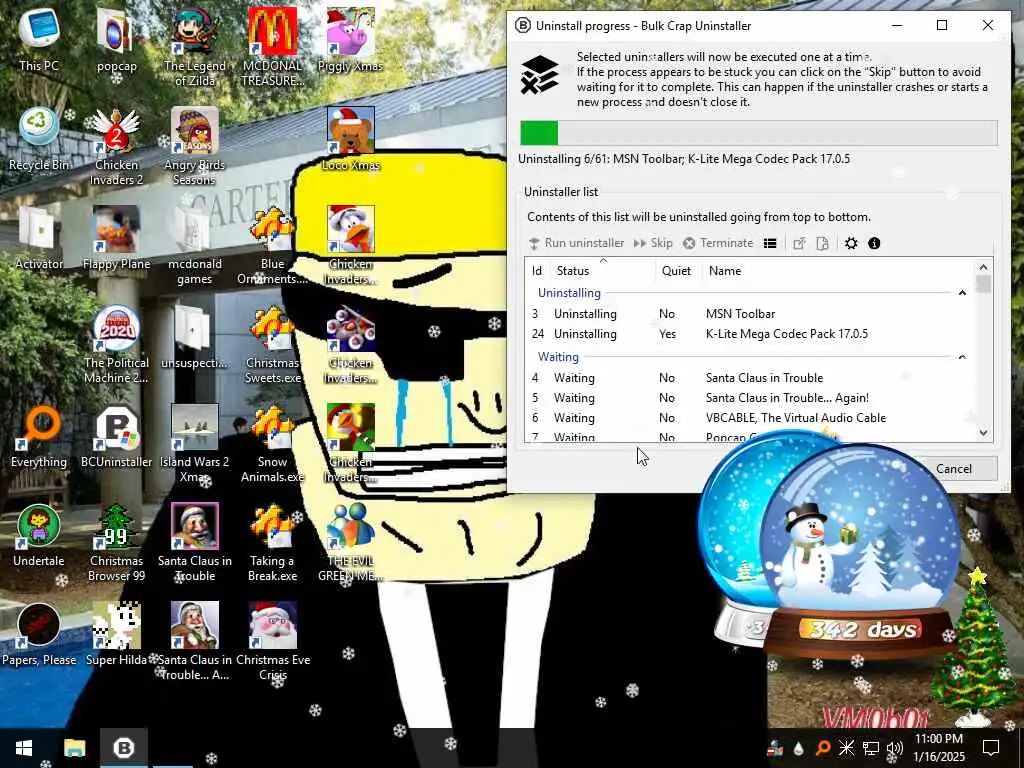Open Taking a Break.exe icon

(272, 543)
